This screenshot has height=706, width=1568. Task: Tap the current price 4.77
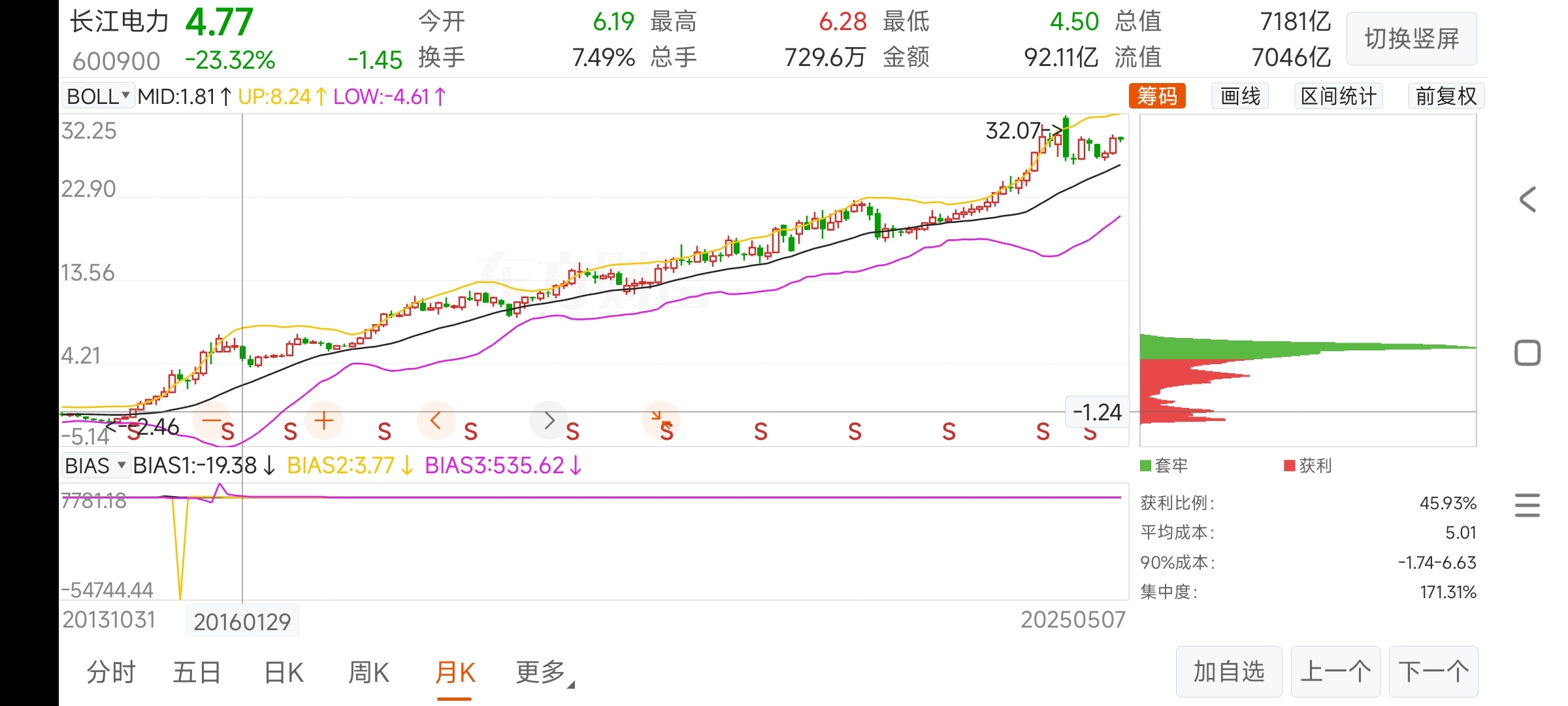219,22
